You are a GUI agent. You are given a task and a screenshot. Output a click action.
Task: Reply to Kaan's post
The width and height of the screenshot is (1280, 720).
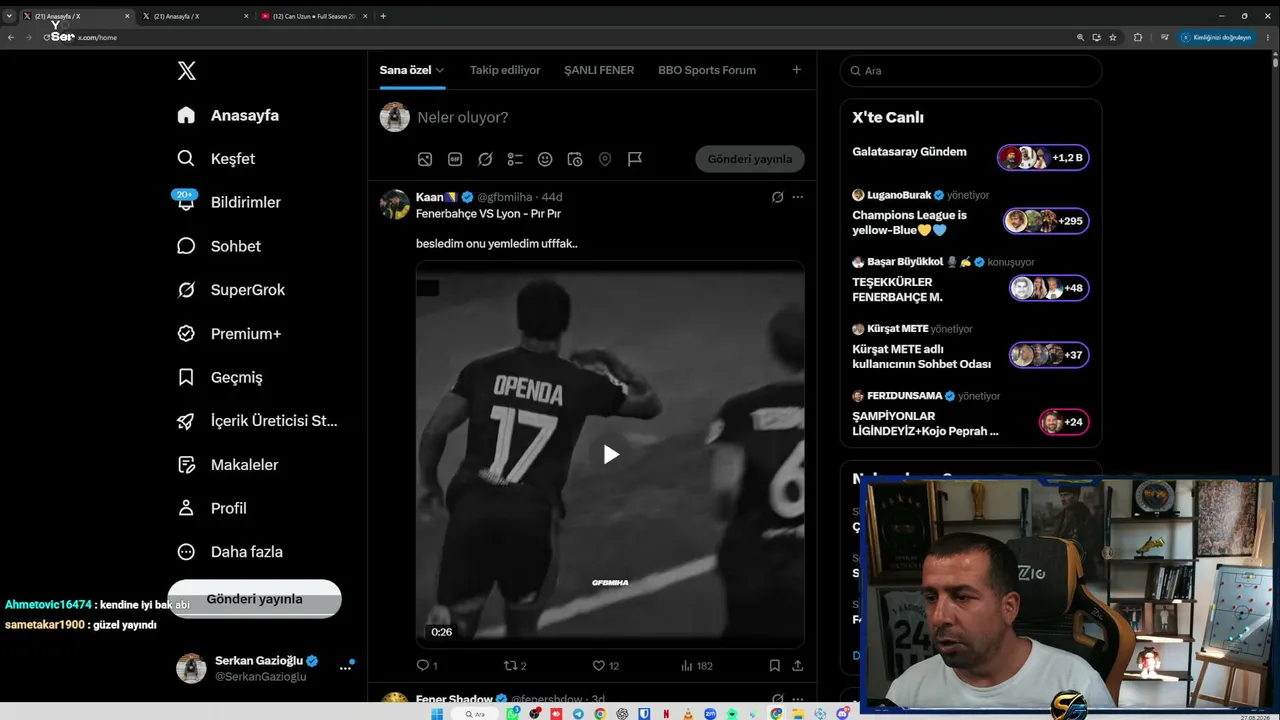427,665
